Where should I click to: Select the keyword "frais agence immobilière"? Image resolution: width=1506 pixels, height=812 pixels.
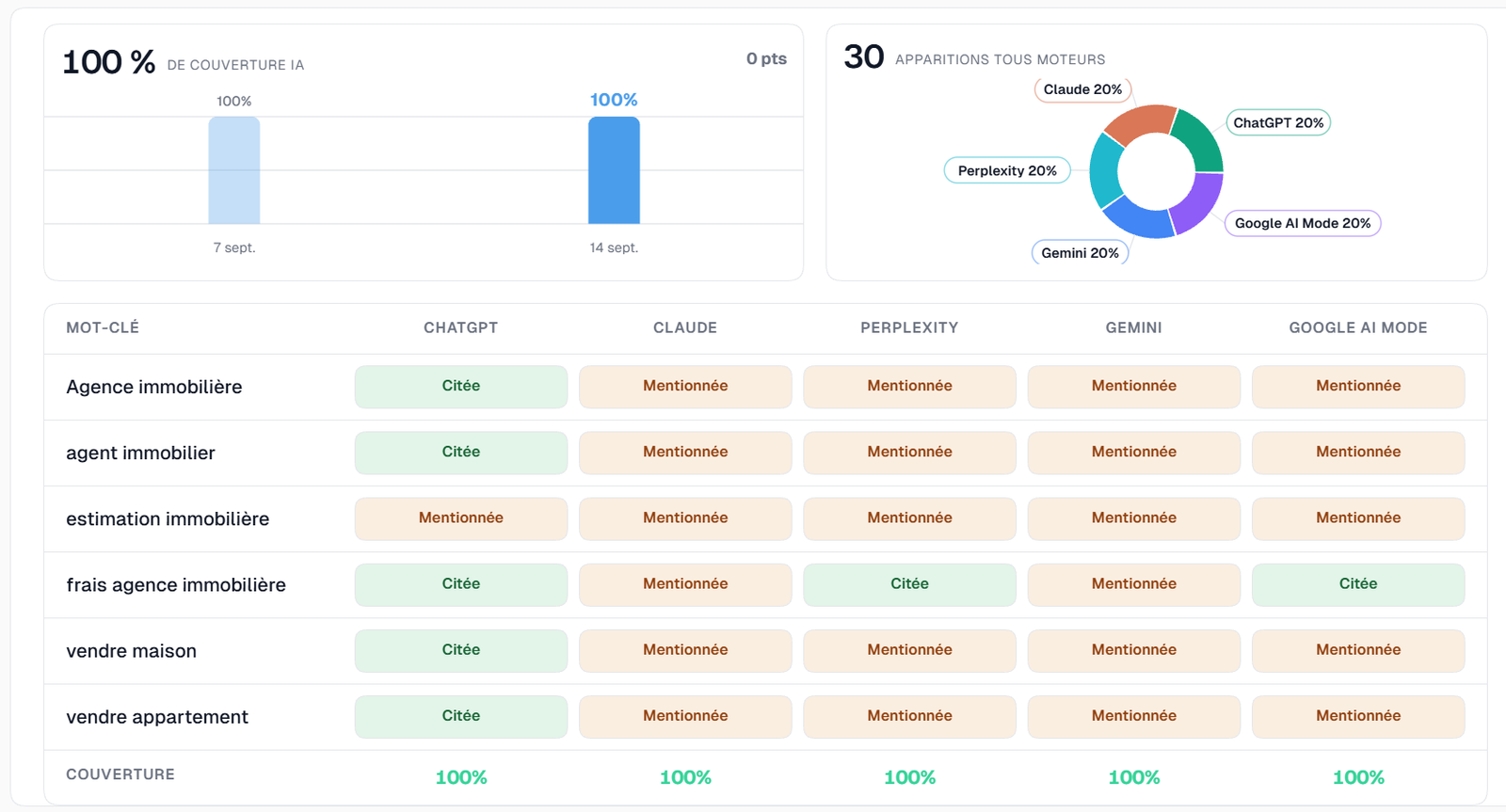point(176,584)
